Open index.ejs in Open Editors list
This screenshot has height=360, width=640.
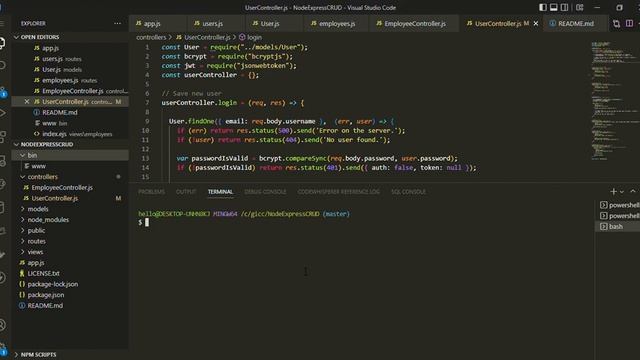[70, 134]
